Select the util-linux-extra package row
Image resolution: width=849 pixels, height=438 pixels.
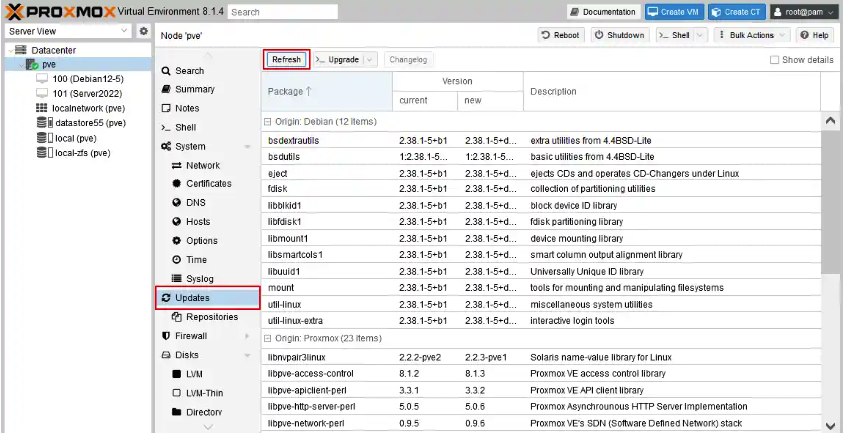(x=541, y=321)
